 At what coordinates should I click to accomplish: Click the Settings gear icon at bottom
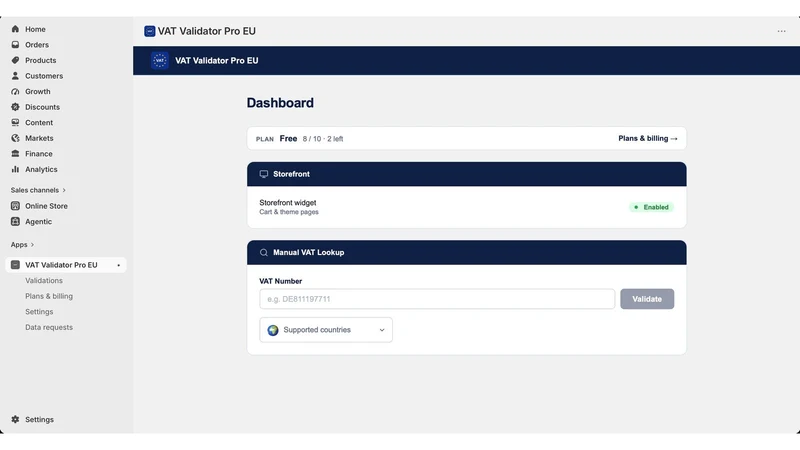(15, 419)
